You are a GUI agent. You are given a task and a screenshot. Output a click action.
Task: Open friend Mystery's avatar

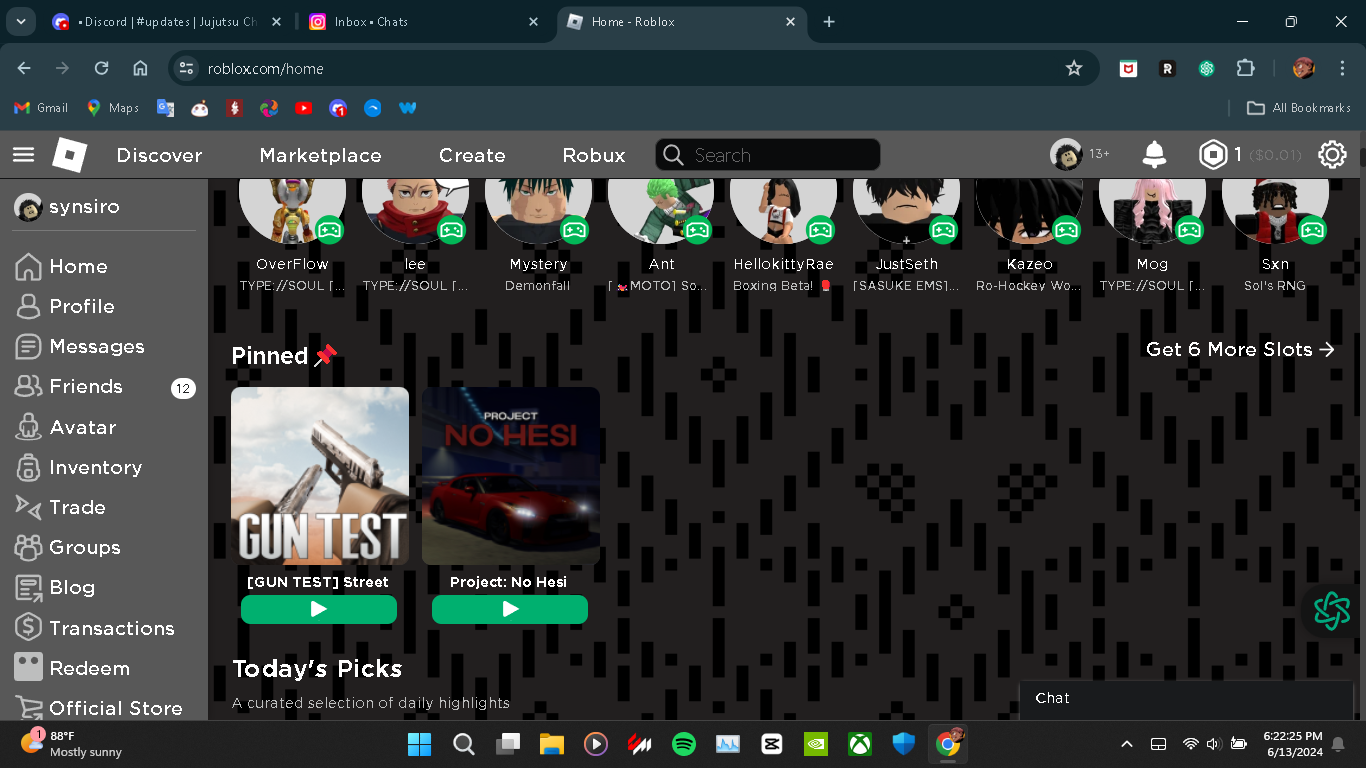coord(538,211)
